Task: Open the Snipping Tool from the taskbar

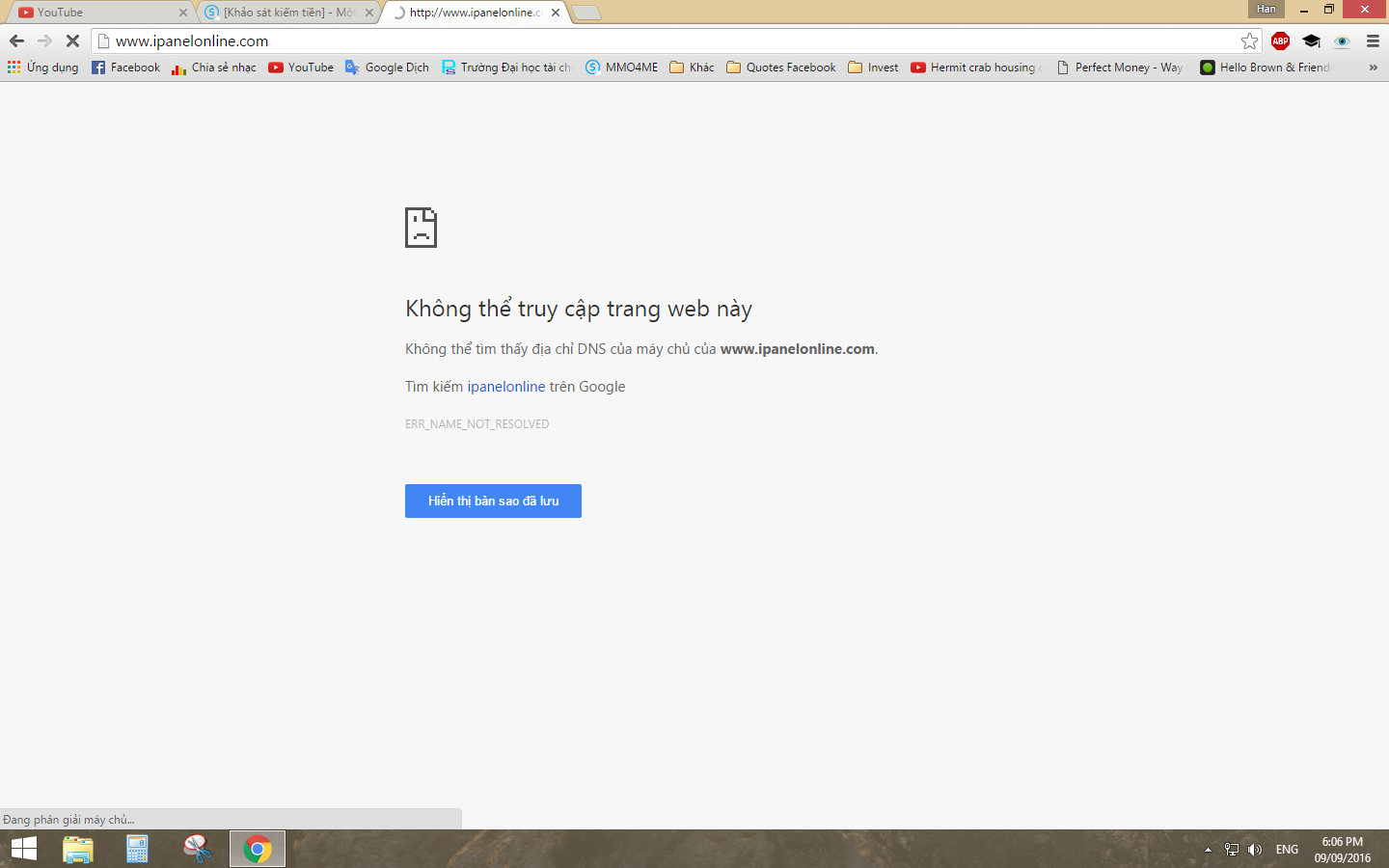Action: point(198,849)
